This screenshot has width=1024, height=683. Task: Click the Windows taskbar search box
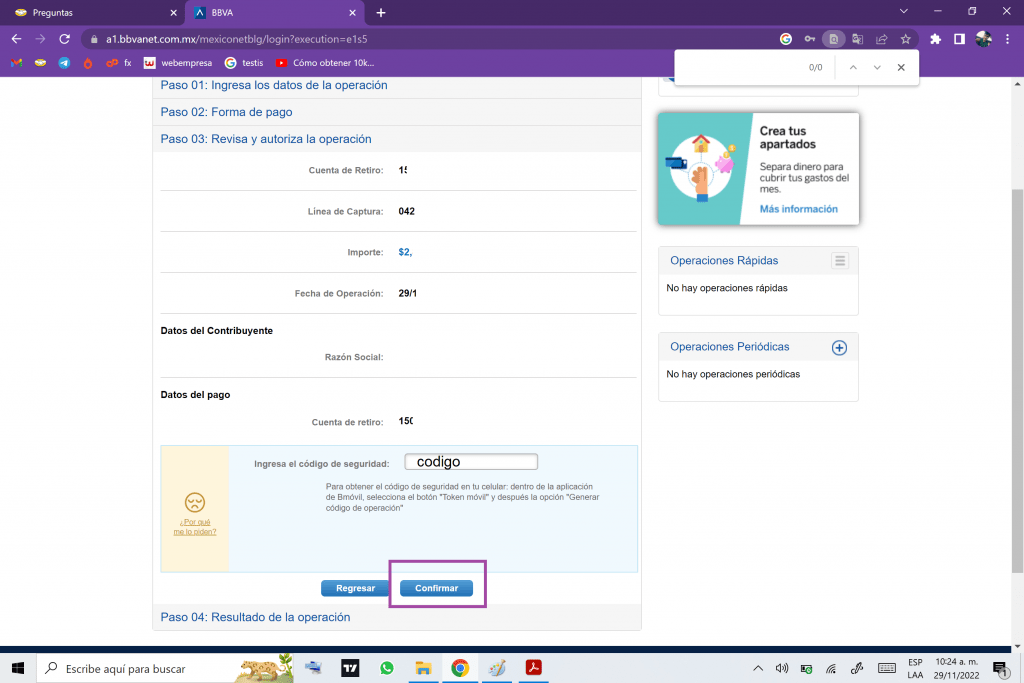pyautogui.click(x=165, y=668)
